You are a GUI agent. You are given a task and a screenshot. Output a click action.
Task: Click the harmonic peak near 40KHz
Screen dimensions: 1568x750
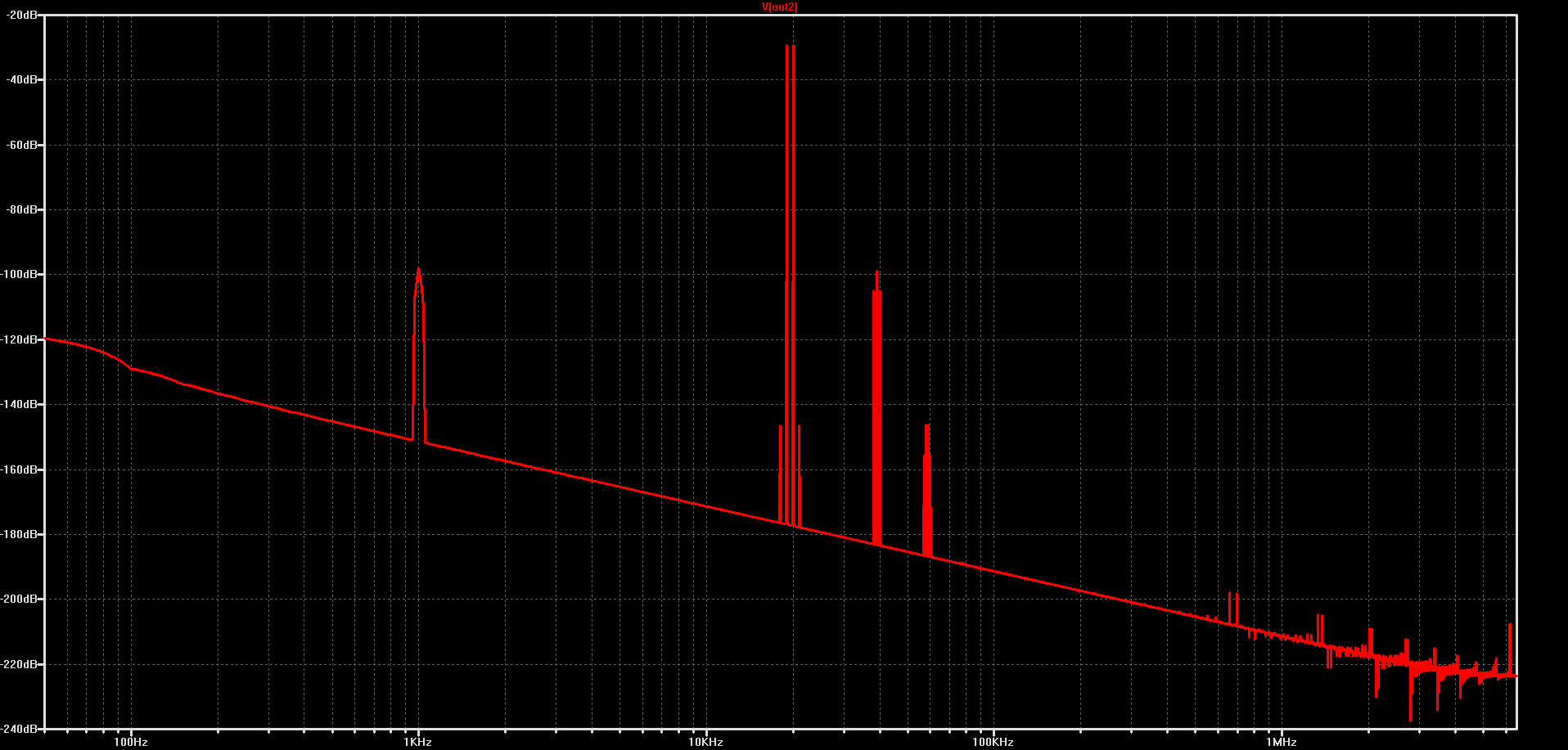[x=876, y=273]
